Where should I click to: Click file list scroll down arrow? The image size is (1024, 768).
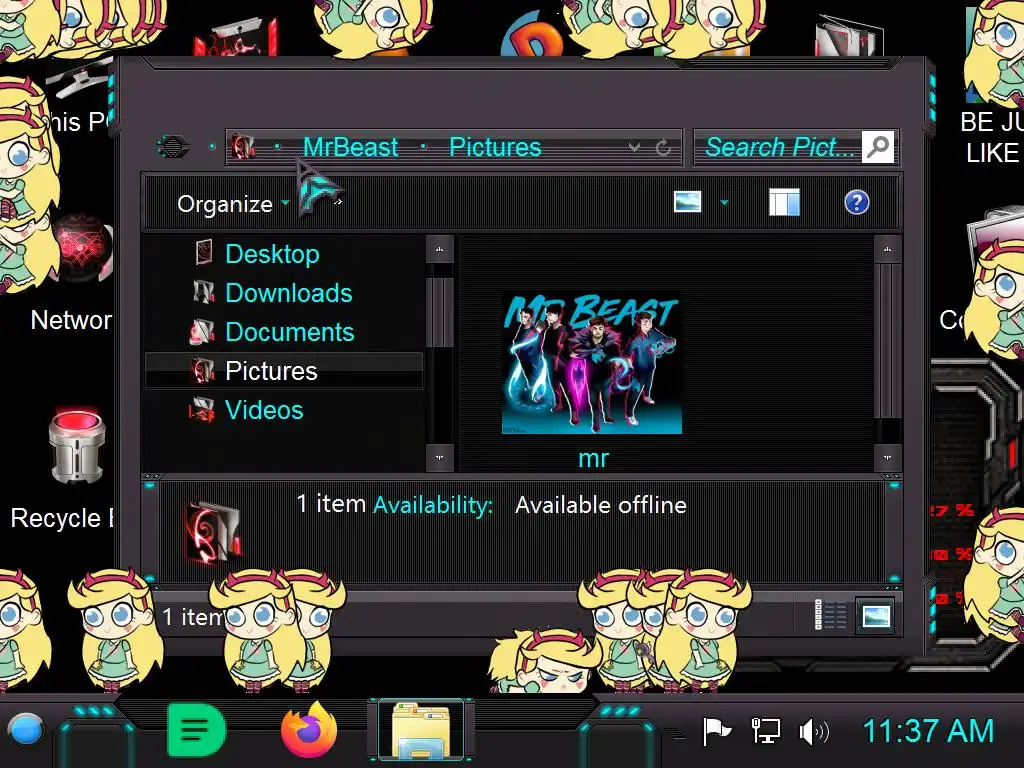887,457
